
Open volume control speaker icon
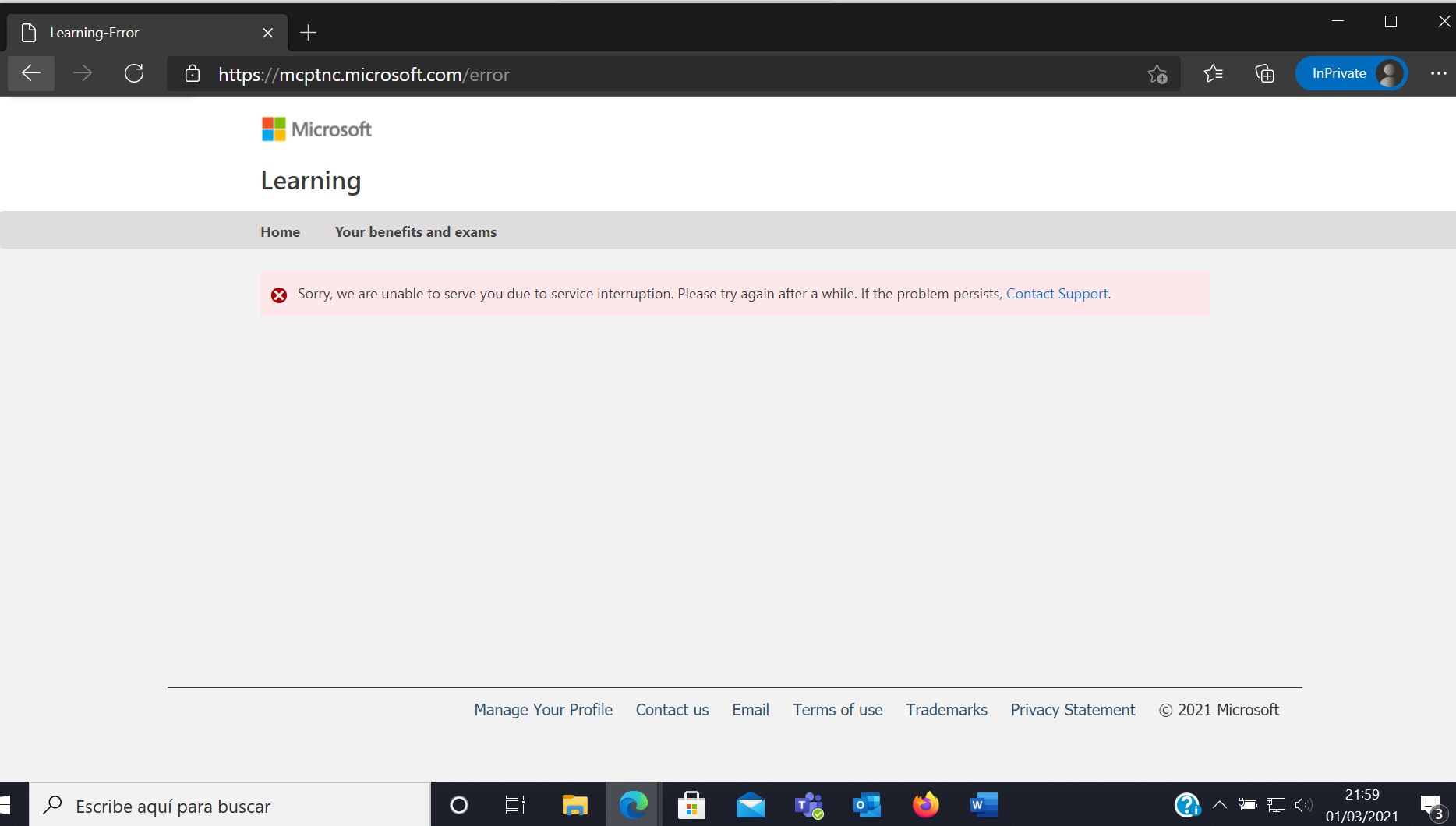click(x=1303, y=805)
